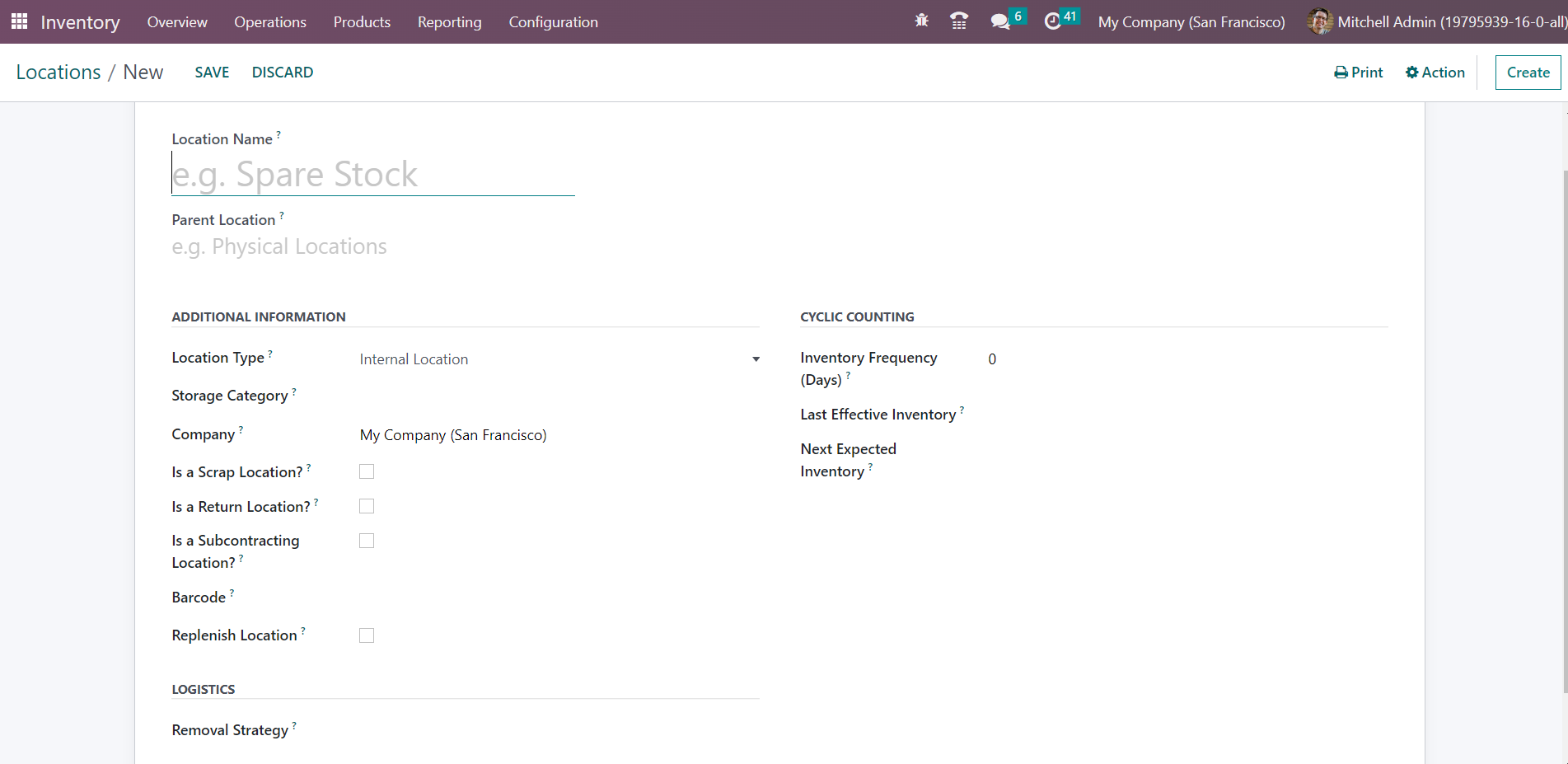The width and height of the screenshot is (1568, 764).
Task: Enable the Is a Scrap Location checkbox
Action: pos(367,471)
